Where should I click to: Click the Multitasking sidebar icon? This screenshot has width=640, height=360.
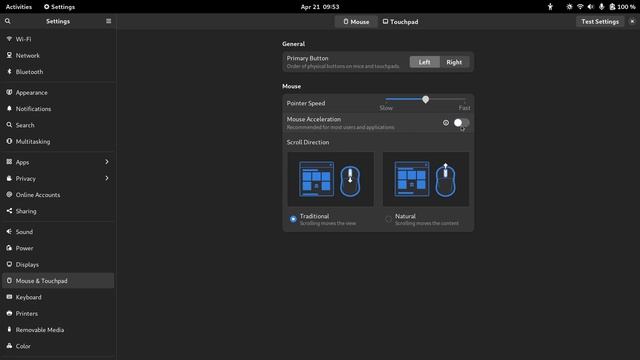pos(9,141)
